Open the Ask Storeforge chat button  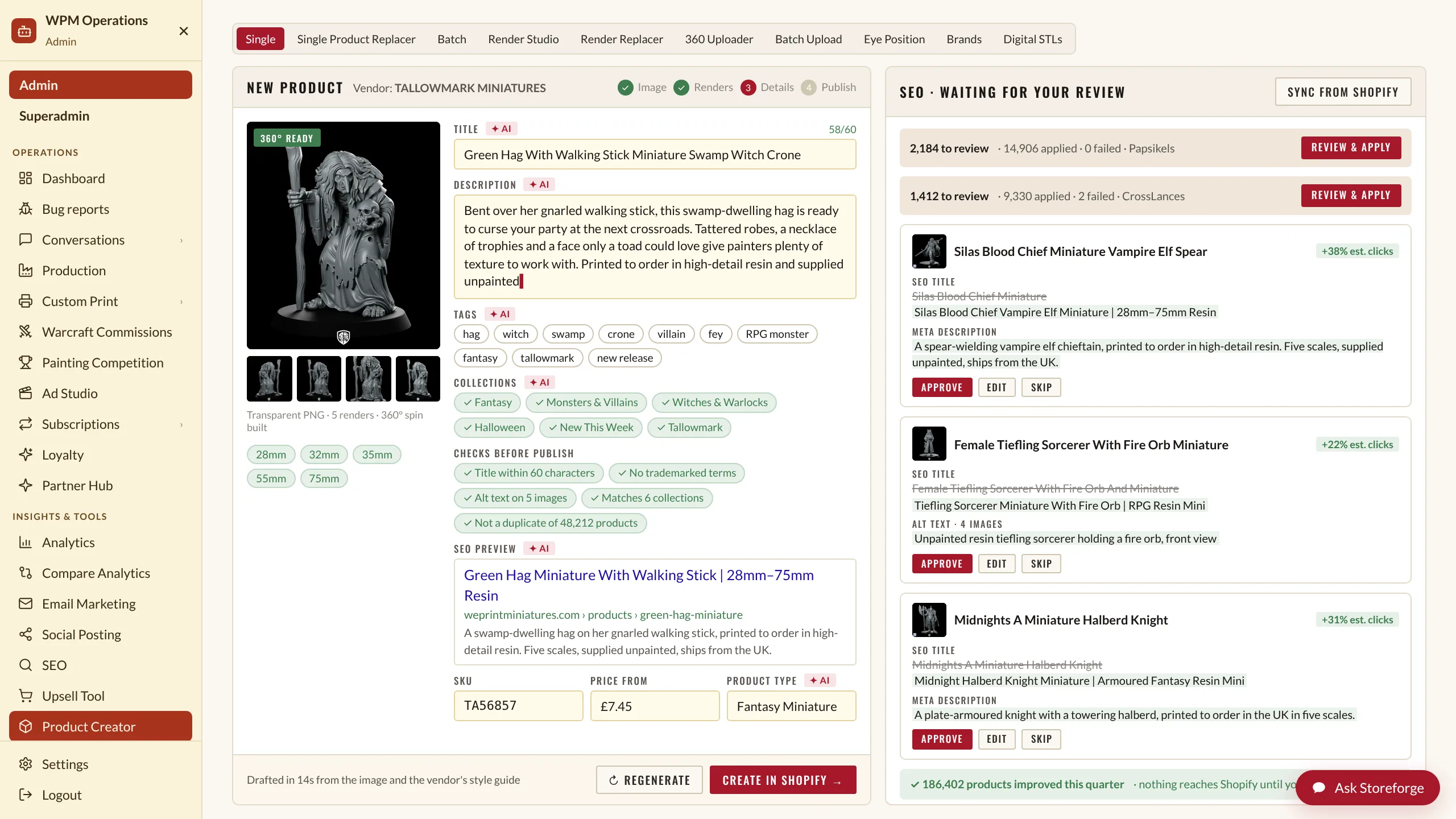click(x=1368, y=788)
